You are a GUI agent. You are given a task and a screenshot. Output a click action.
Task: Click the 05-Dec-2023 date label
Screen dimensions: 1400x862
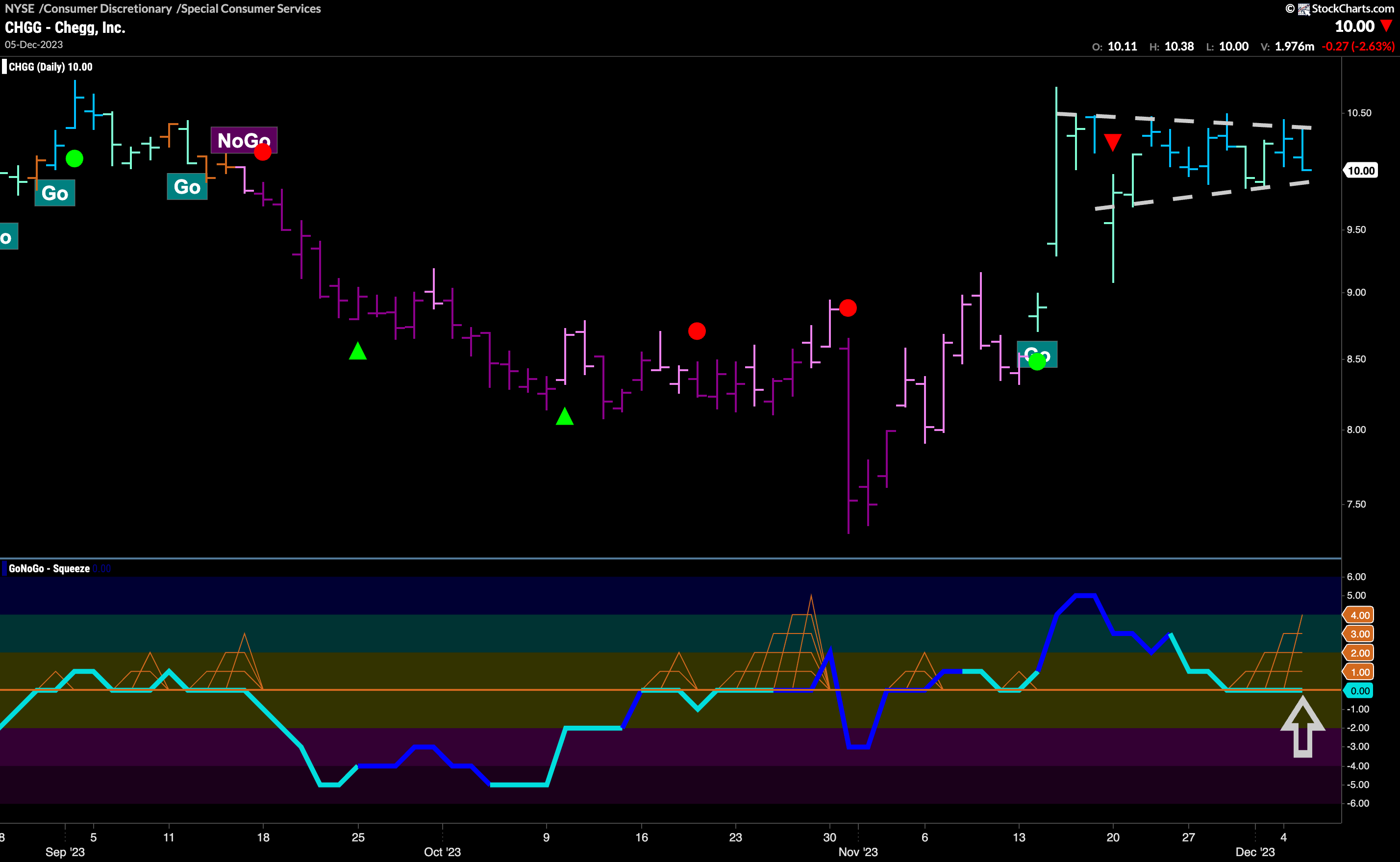click(x=34, y=45)
